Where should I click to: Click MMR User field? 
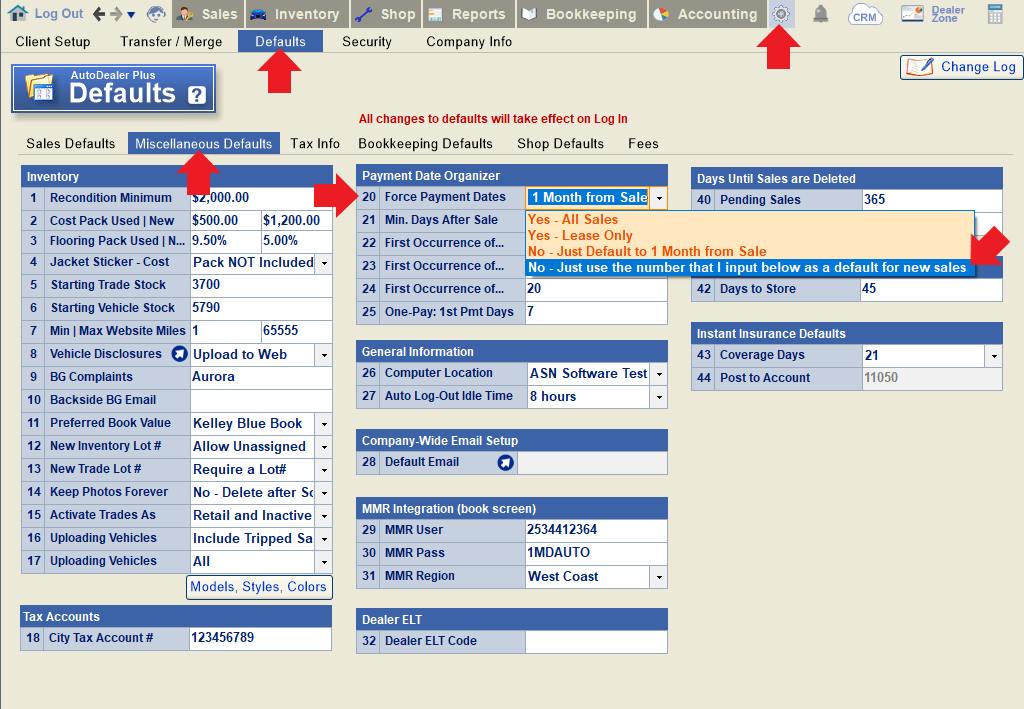click(x=596, y=530)
